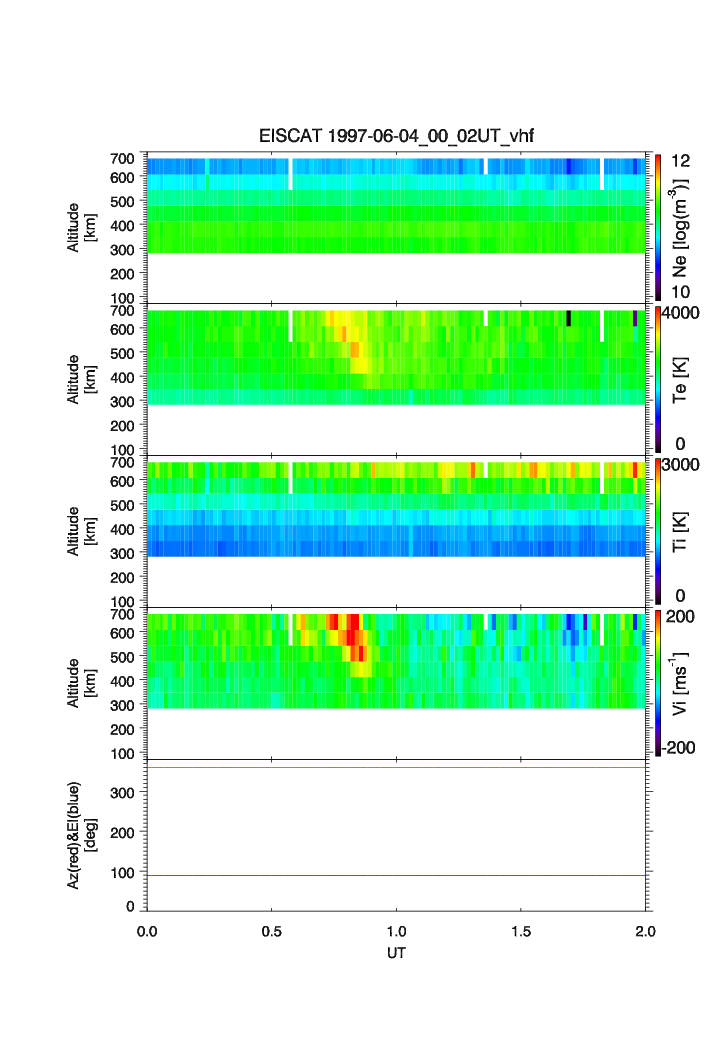This screenshot has height=1063, width=708.
Task: Click the blue elevation line in bottom panel
Action: 396,875
